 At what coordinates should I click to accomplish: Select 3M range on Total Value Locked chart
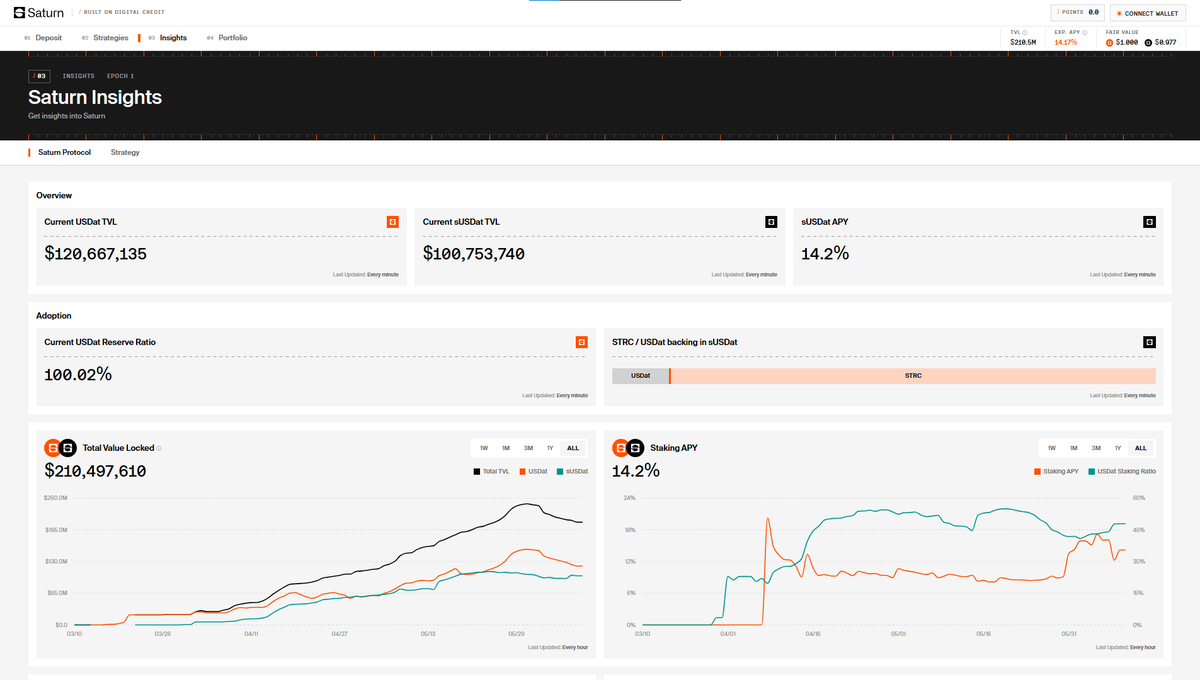528,448
